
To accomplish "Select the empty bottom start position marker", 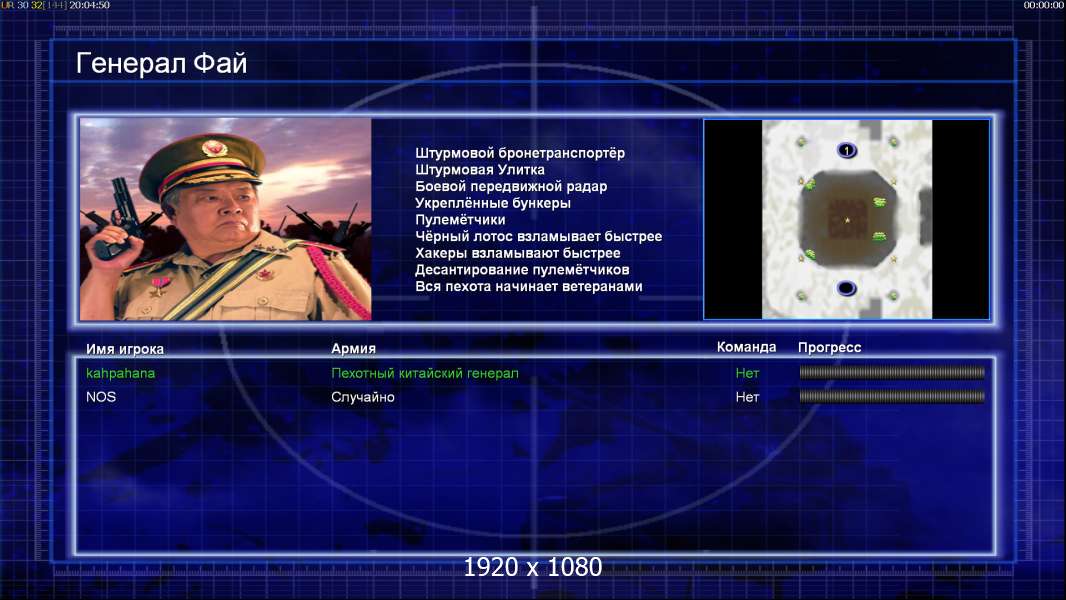I will (846, 288).
